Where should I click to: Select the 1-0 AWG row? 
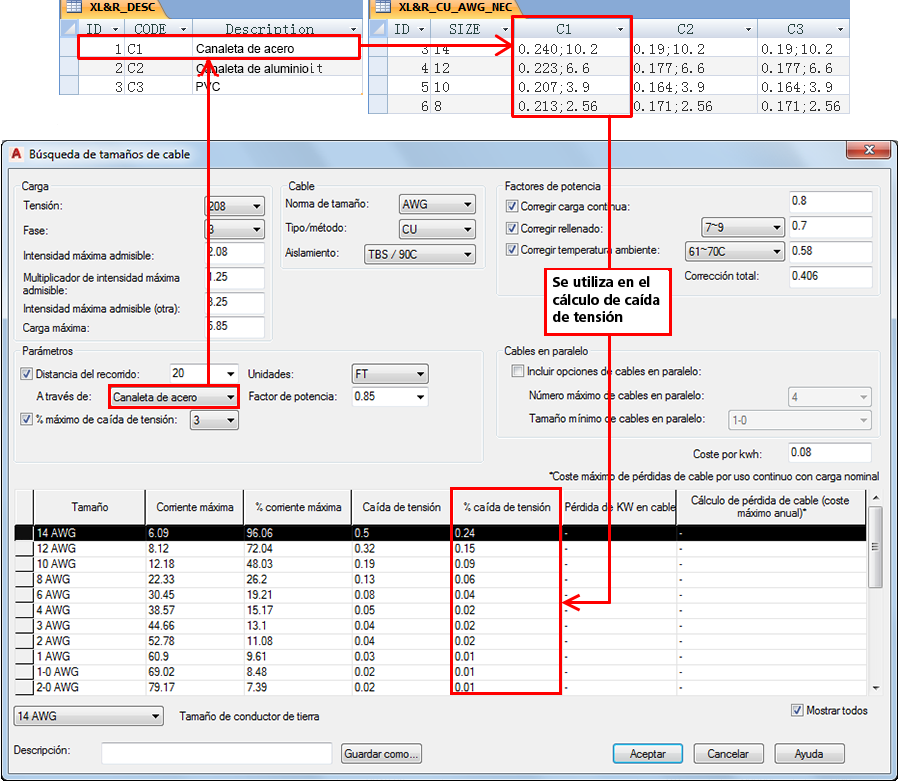tap(440, 672)
